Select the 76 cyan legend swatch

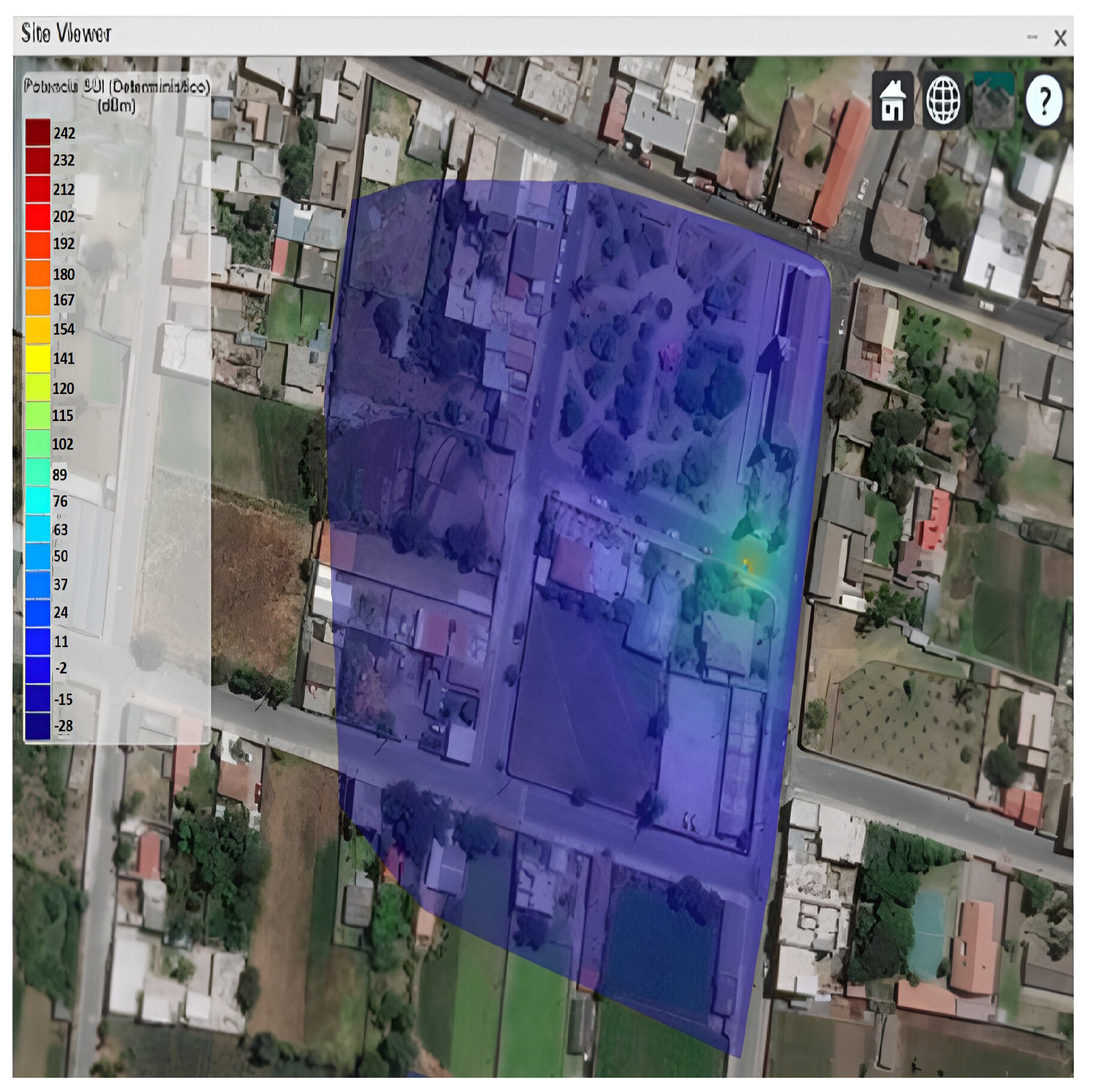[37, 501]
